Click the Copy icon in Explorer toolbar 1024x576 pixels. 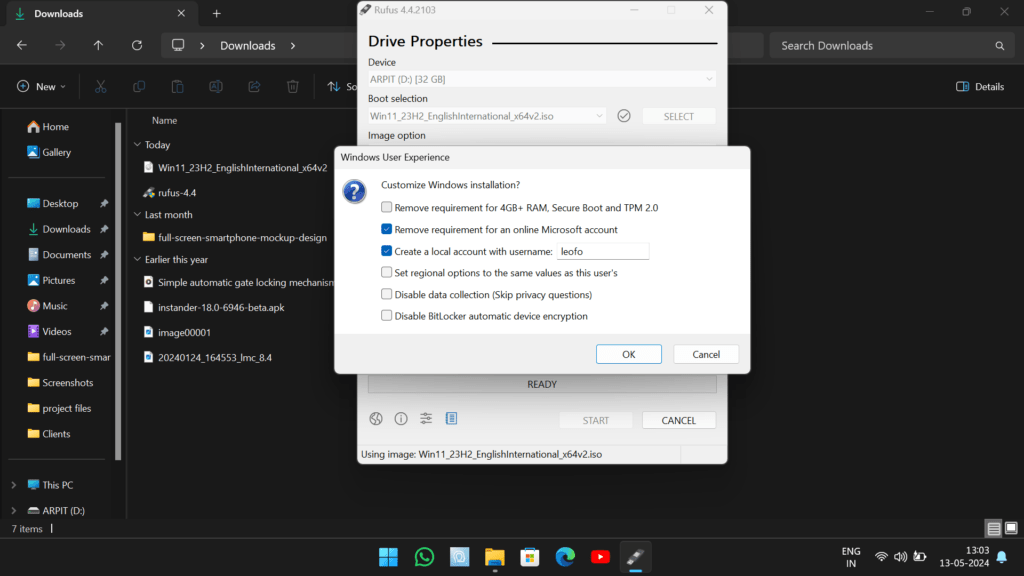[138, 86]
